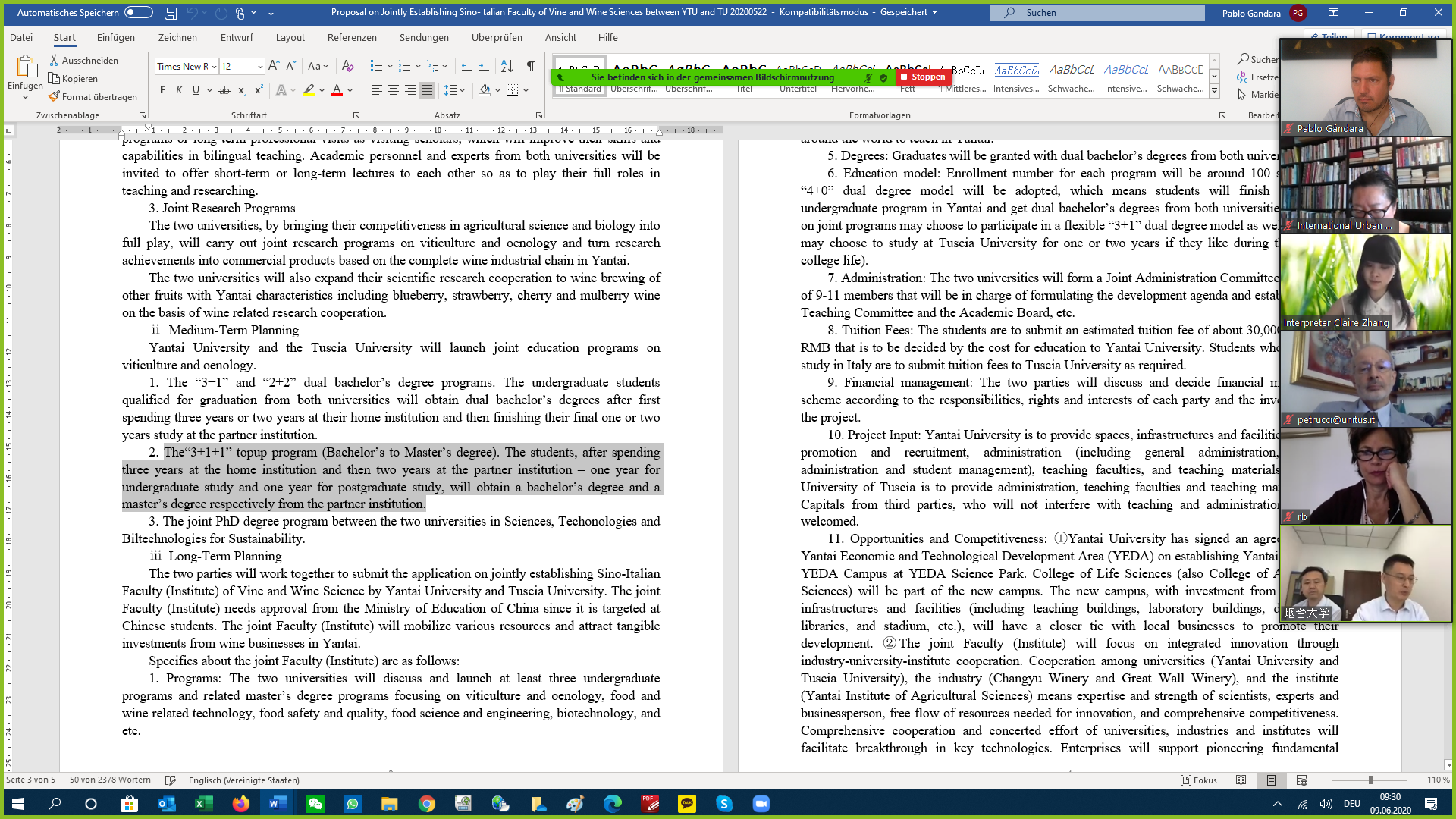Image resolution: width=1456 pixels, height=819 pixels.
Task: Switch to Fokus mode in status bar
Action: point(1199,780)
